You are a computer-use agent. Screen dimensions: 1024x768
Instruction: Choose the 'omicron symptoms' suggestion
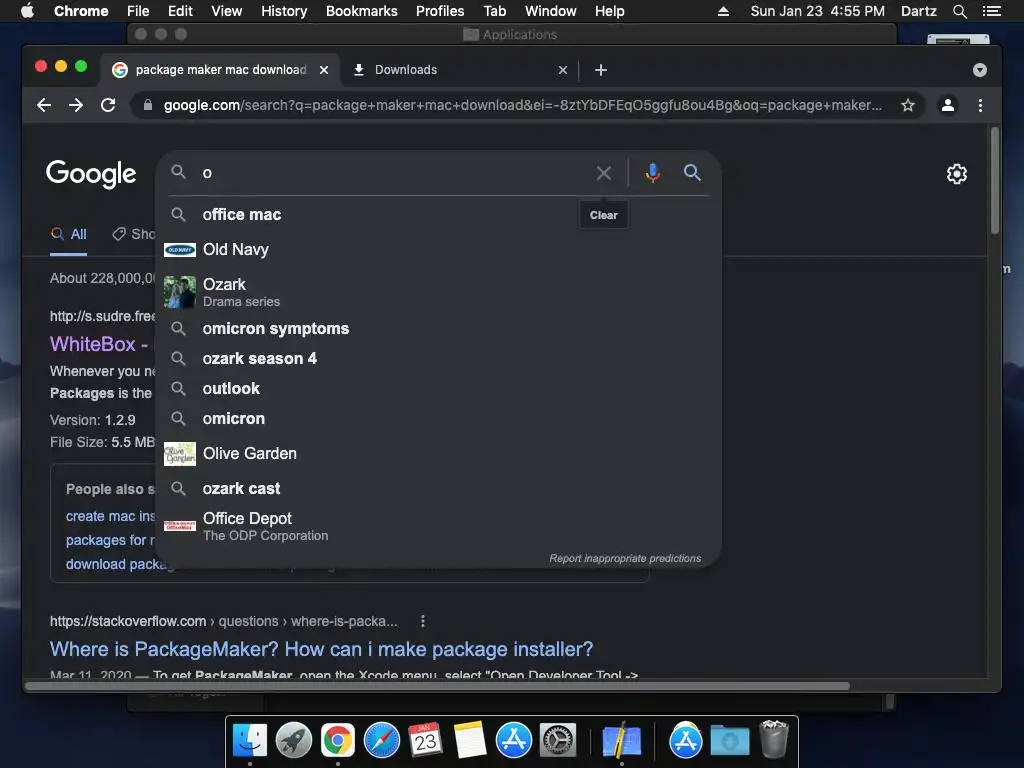[x=438, y=328]
